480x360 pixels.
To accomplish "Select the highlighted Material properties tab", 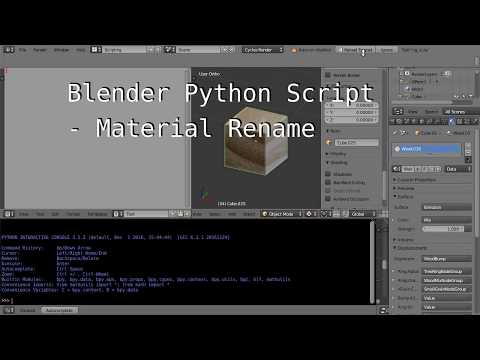I will click(x=451, y=122).
